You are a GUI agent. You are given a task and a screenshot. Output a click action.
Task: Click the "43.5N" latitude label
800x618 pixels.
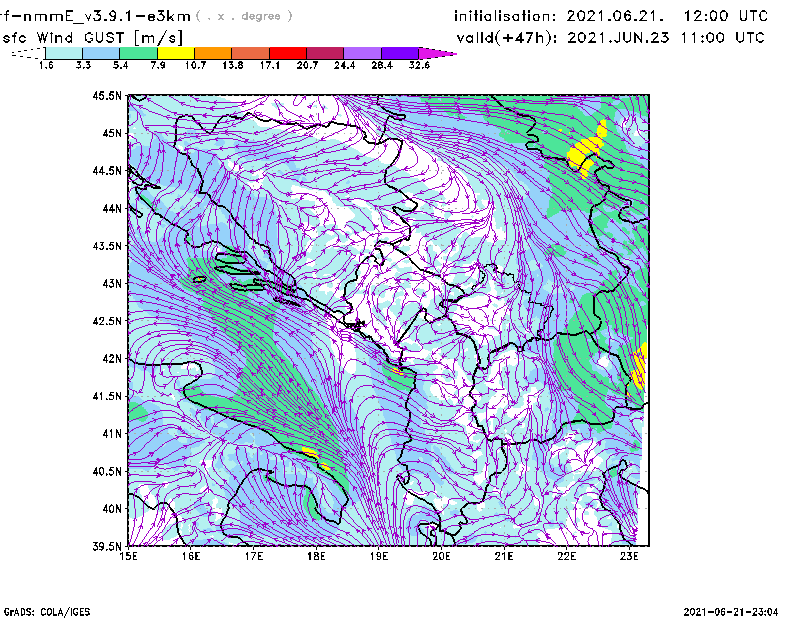click(107, 245)
